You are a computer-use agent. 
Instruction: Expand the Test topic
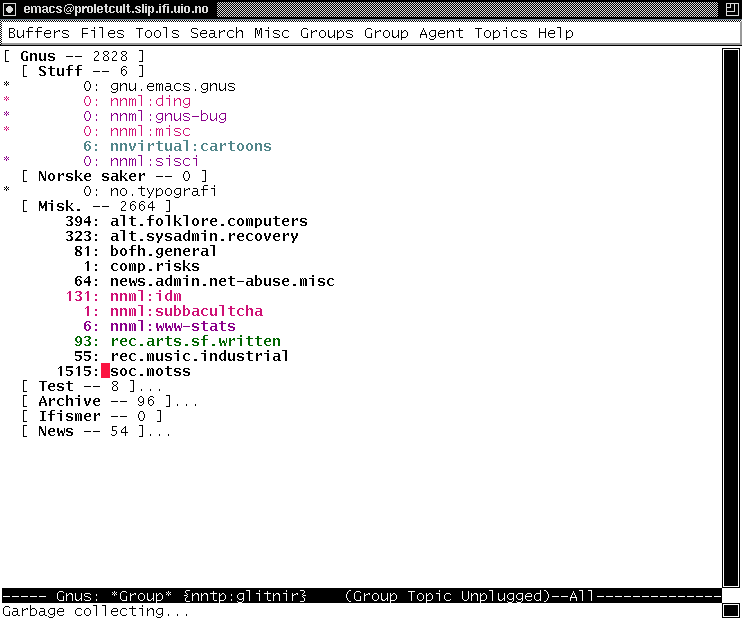point(92,387)
